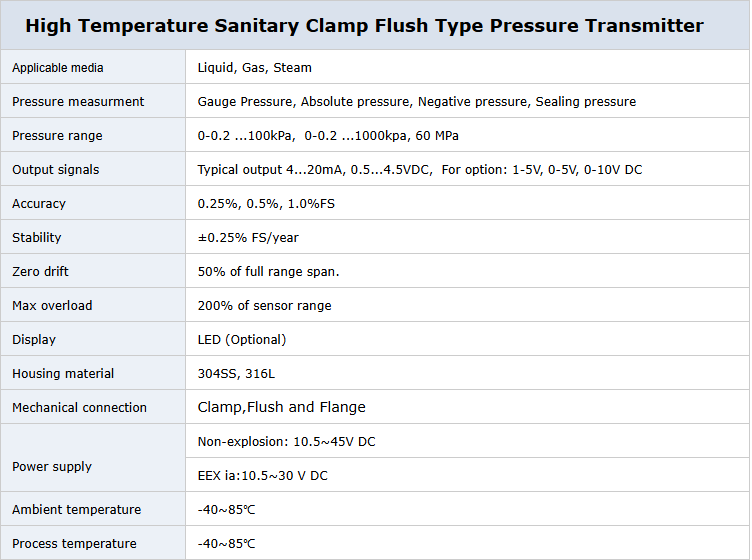Select the "Accuracy" row label

39,204
